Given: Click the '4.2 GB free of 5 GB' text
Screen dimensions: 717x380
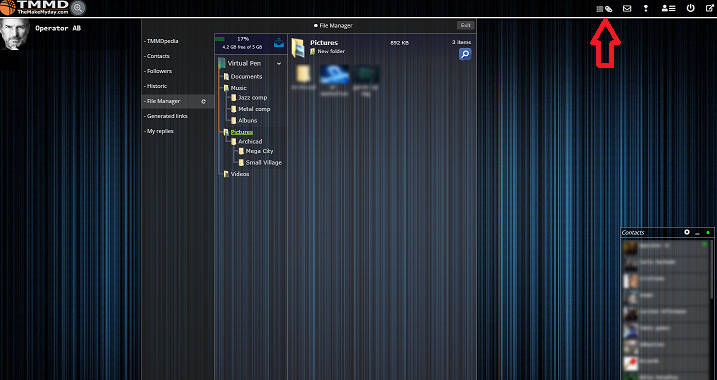Looking at the screenshot, I should (242, 47).
